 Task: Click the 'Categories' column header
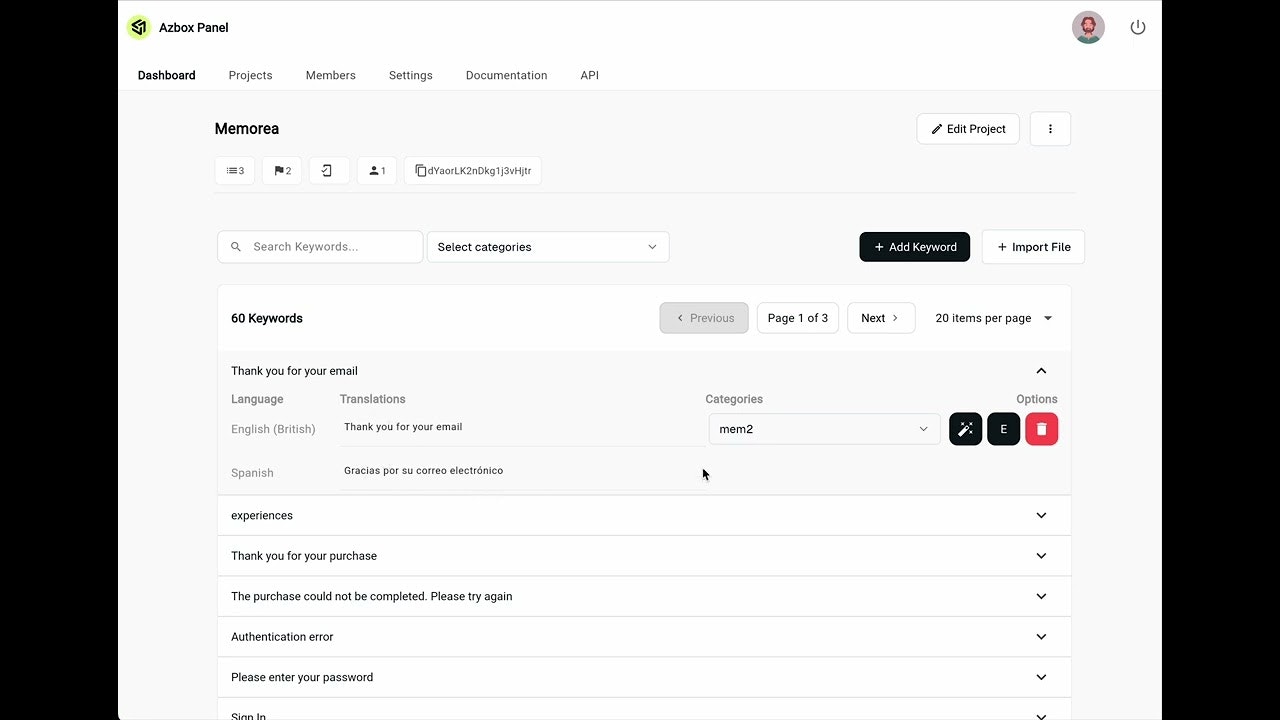pos(734,399)
